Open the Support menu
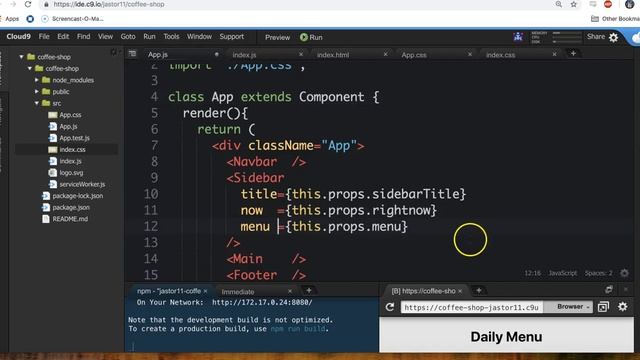The width and height of the screenshot is (640, 360). [231, 37]
